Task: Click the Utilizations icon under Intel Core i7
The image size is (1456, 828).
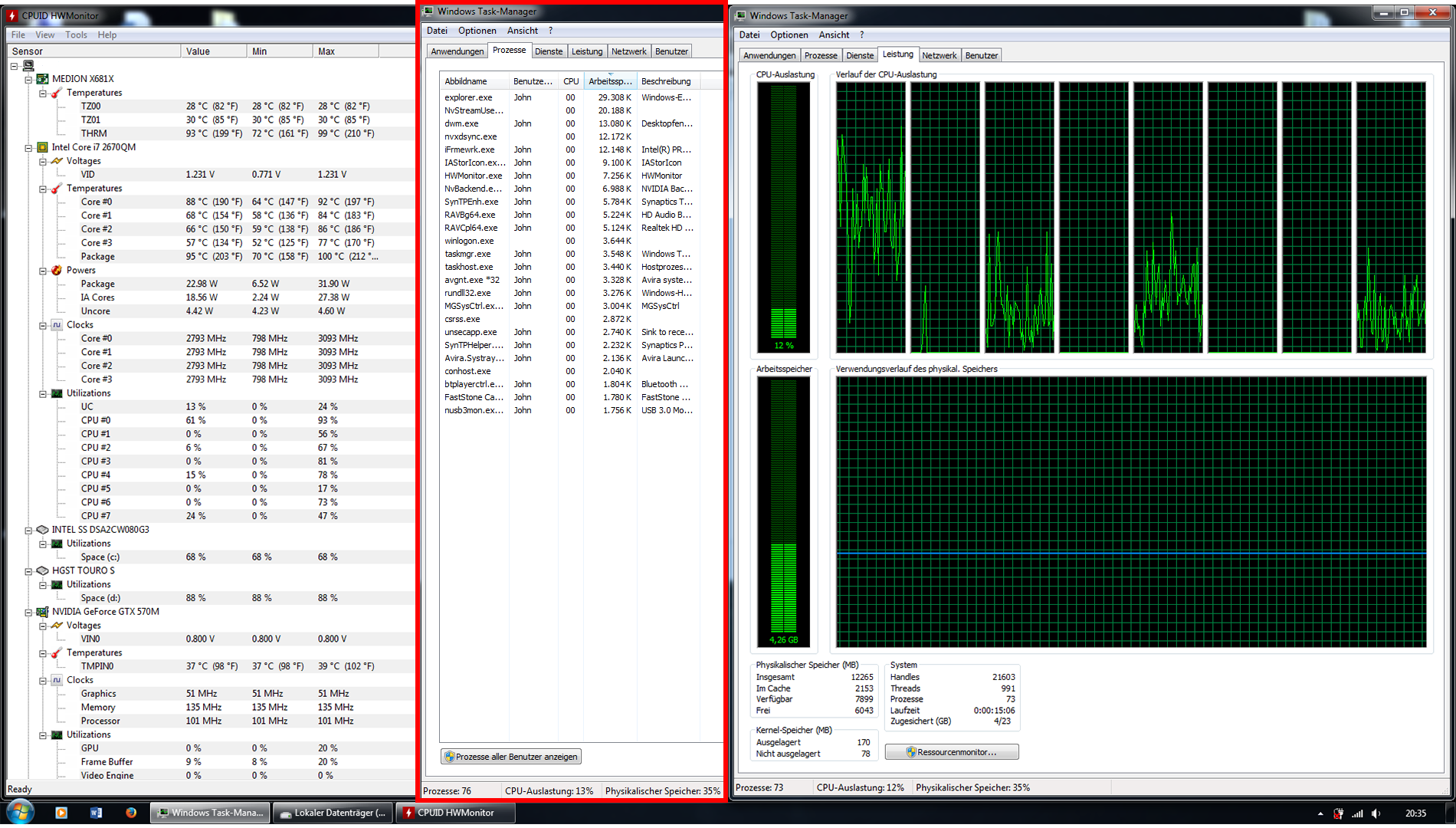Action: (x=57, y=393)
